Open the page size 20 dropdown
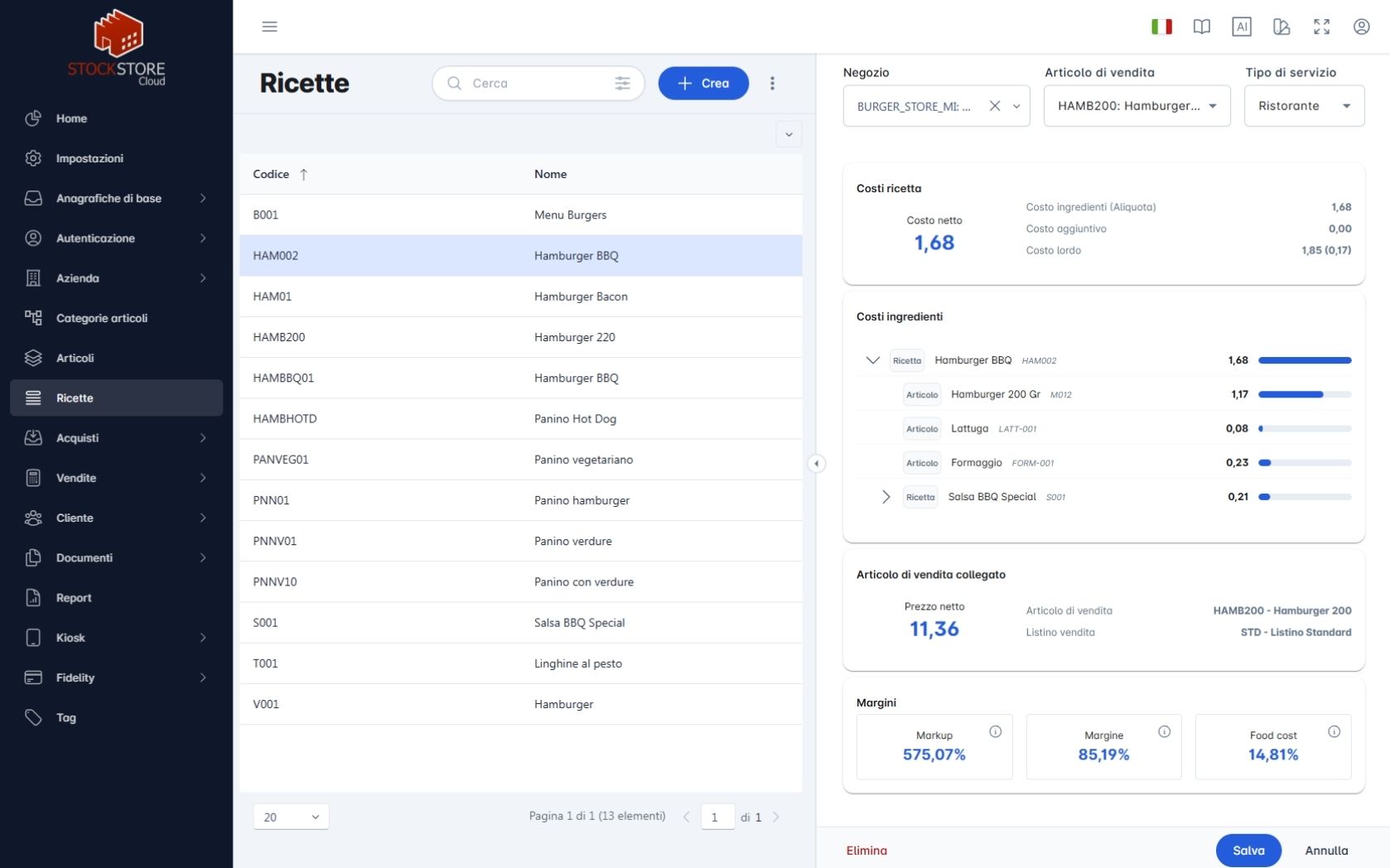Viewport: 1390px width, 868px height. (291, 817)
